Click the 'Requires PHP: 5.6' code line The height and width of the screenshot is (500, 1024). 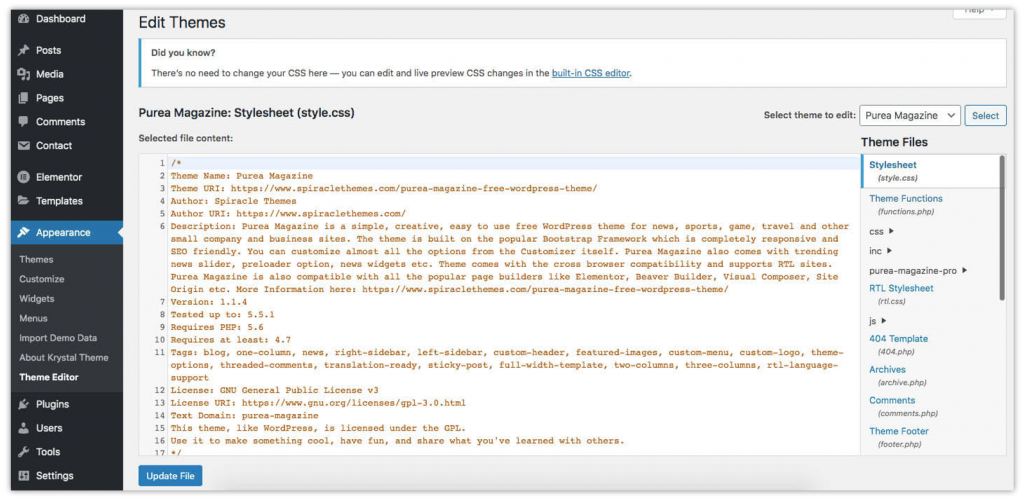click(217, 327)
